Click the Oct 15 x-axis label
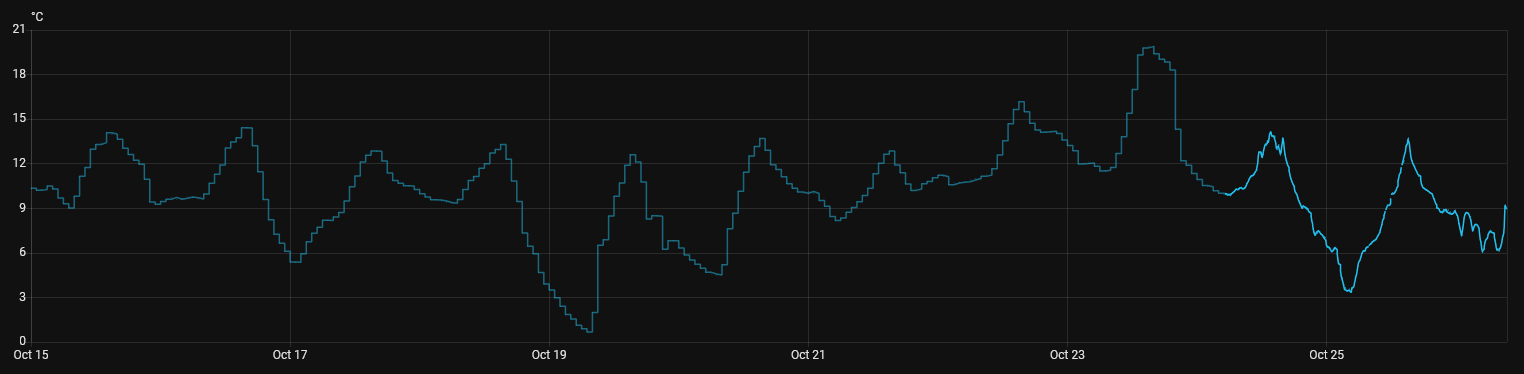Image resolution: width=1524 pixels, height=374 pixels. 31,355
